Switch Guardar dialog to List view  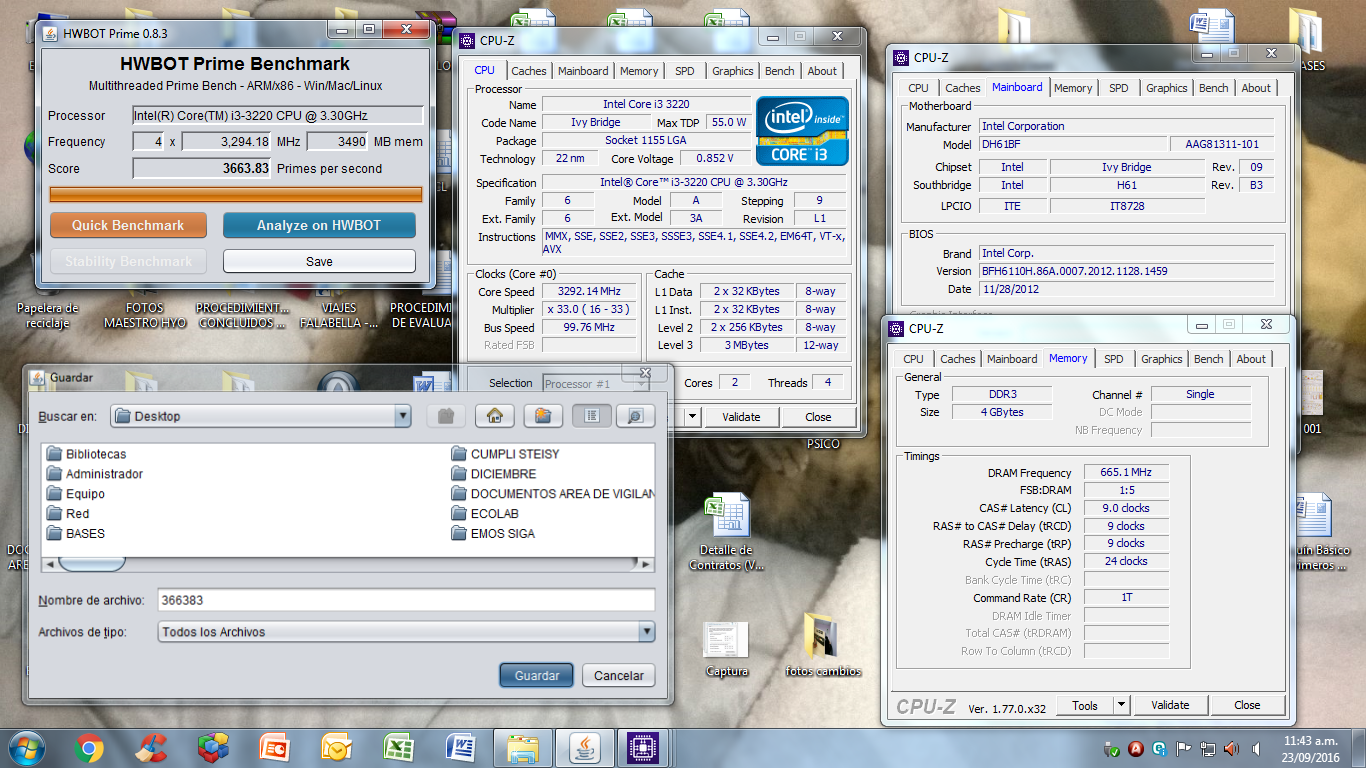[x=591, y=416]
